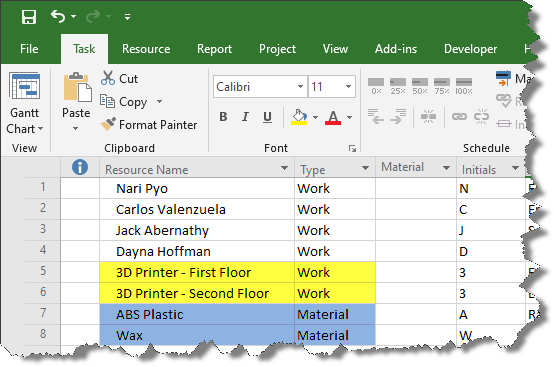This screenshot has width=554, height=367.
Task: Open Resource Name column filter dropdown
Action: click(284, 168)
